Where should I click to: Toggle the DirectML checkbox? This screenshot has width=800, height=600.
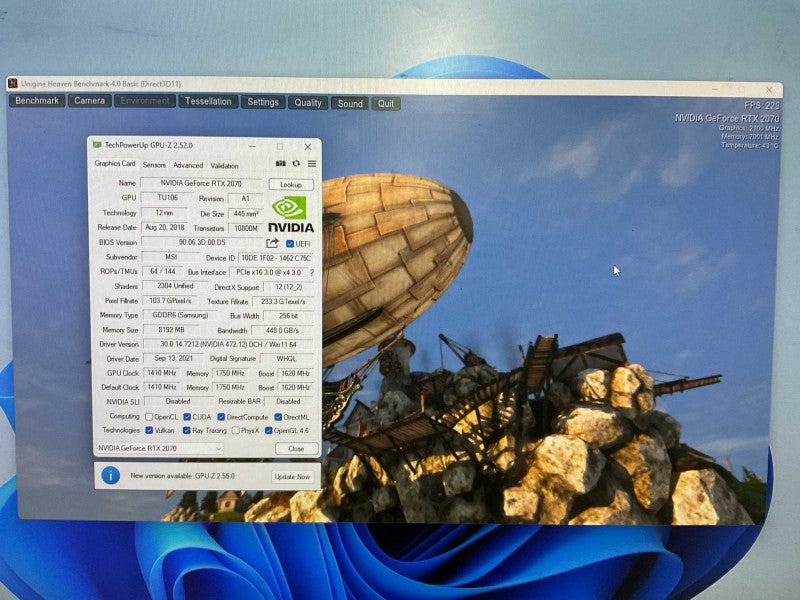coord(278,417)
